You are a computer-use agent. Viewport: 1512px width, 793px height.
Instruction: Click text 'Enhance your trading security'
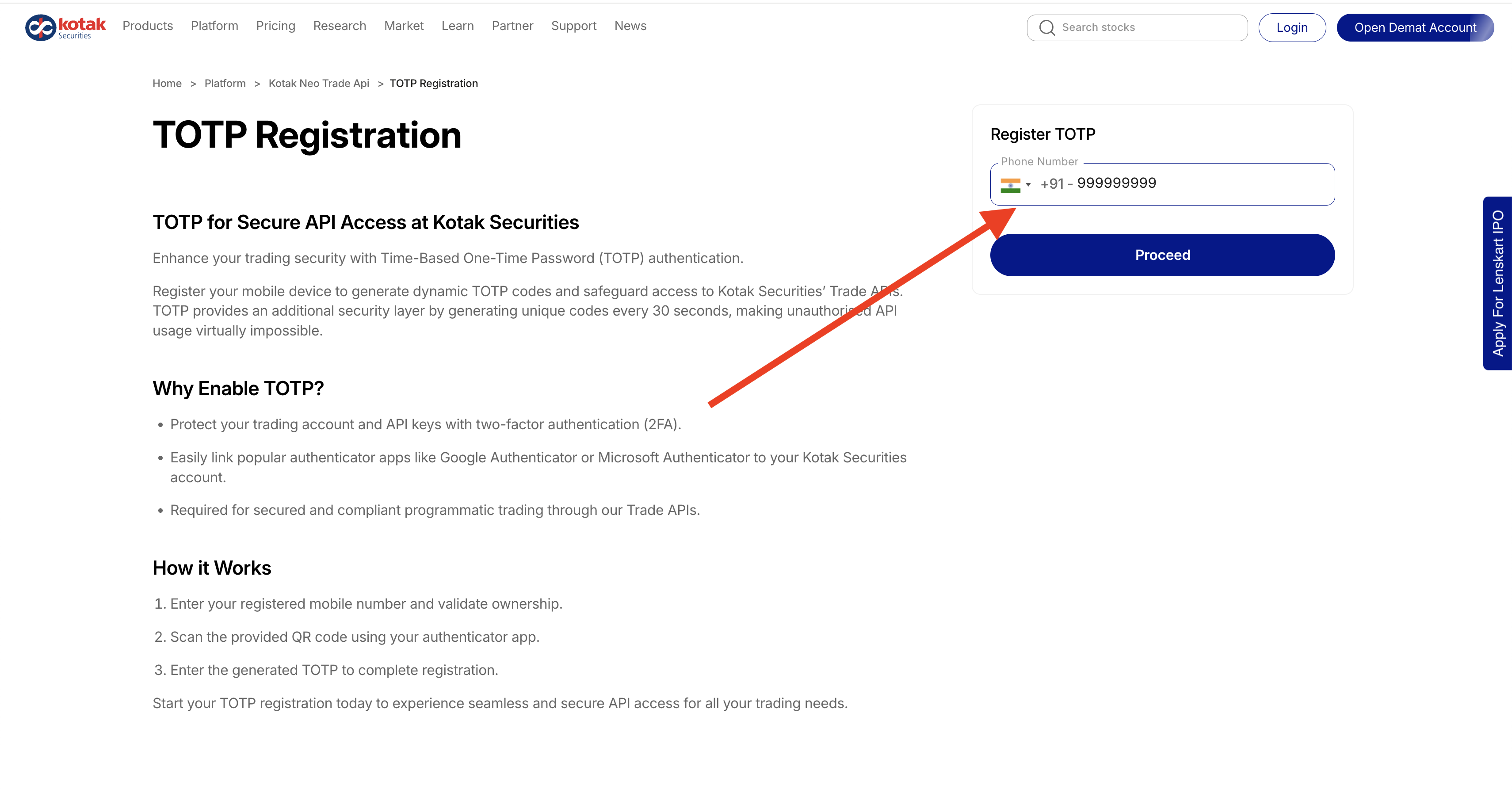pyautogui.click(x=448, y=258)
